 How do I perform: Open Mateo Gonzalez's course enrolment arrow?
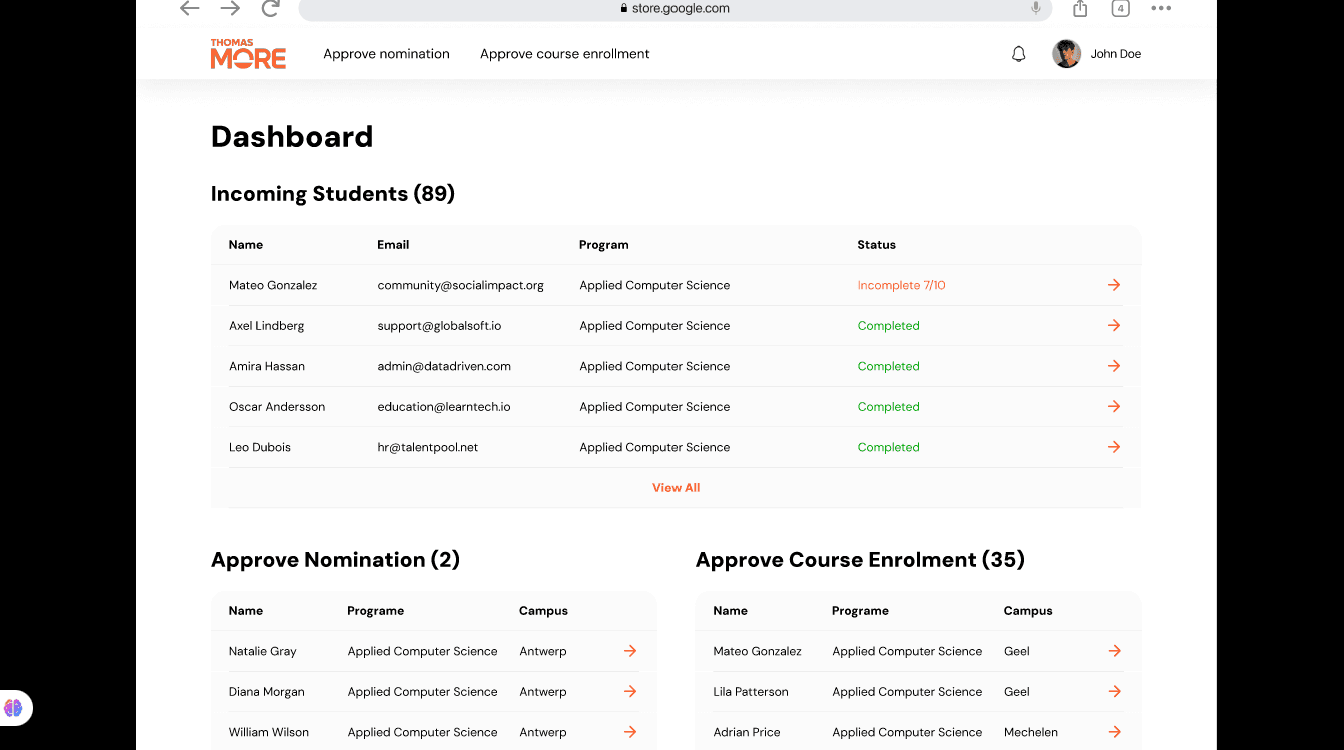[1114, 651]
